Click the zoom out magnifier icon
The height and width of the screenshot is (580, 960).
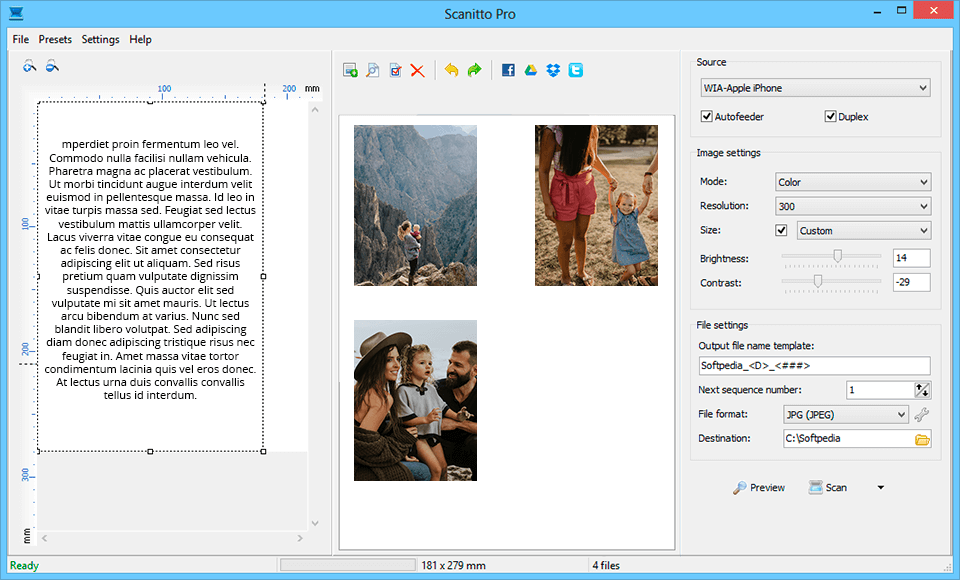(x=52, y=66)
